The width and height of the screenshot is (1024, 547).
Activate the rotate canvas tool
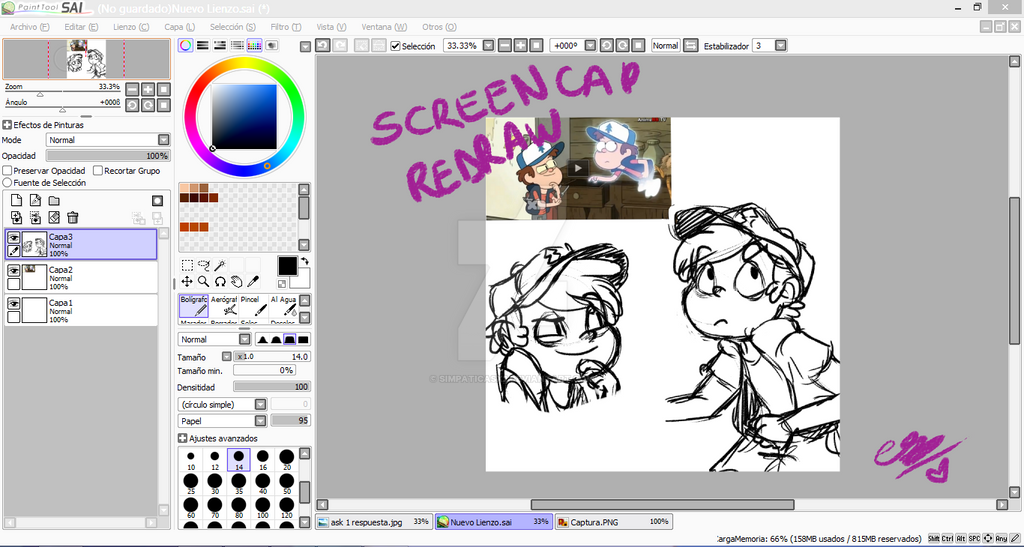[220, 281]
